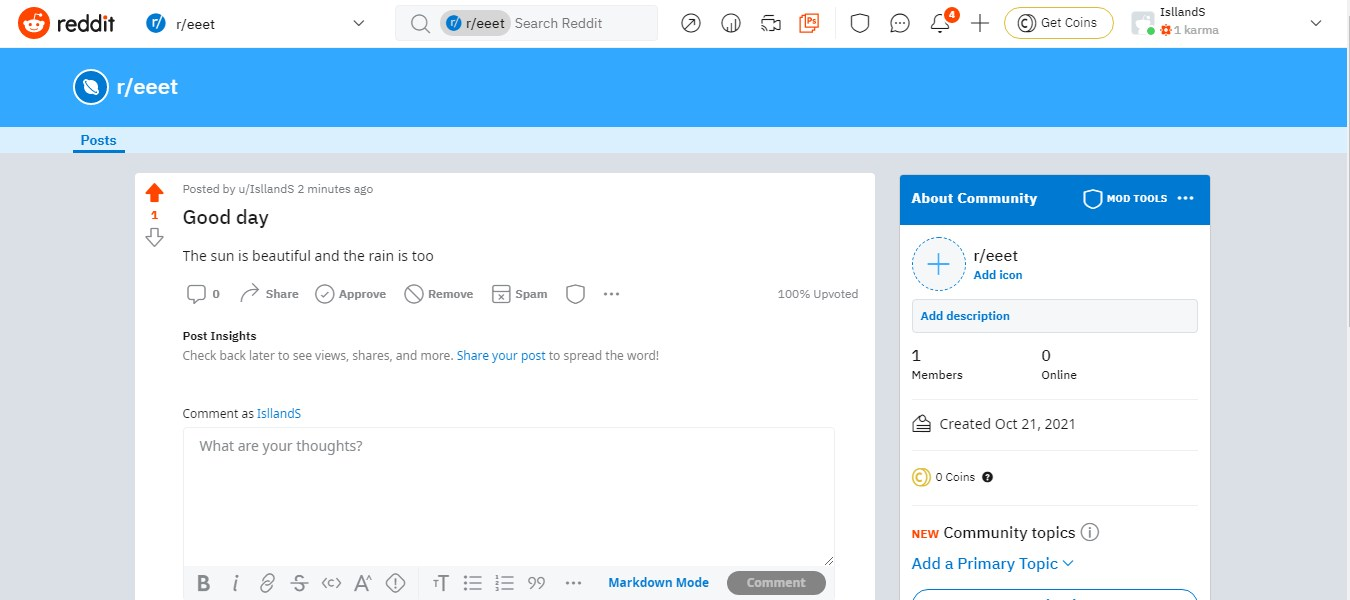Expand the r/eeet community dropdown
The width and height of the screenshot is (1350, 600).
point(256,23)
